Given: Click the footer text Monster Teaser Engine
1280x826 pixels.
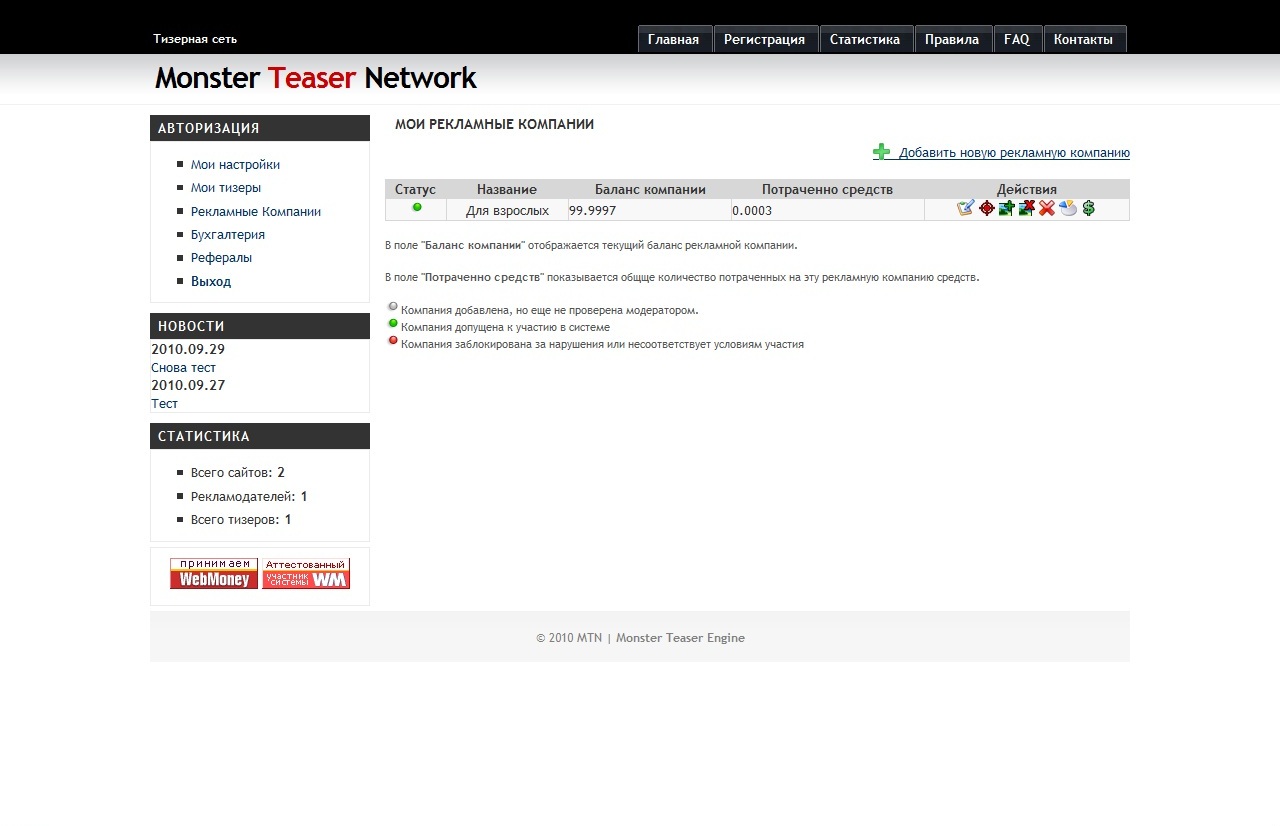Looking at the screenshot, I should click(x=680, y=638).
